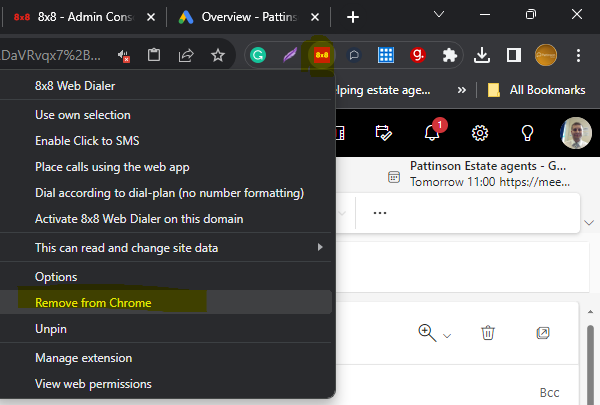600x405 pixels.
Task: Close the Overview - Pattinson tab
Action: point(315,17)
